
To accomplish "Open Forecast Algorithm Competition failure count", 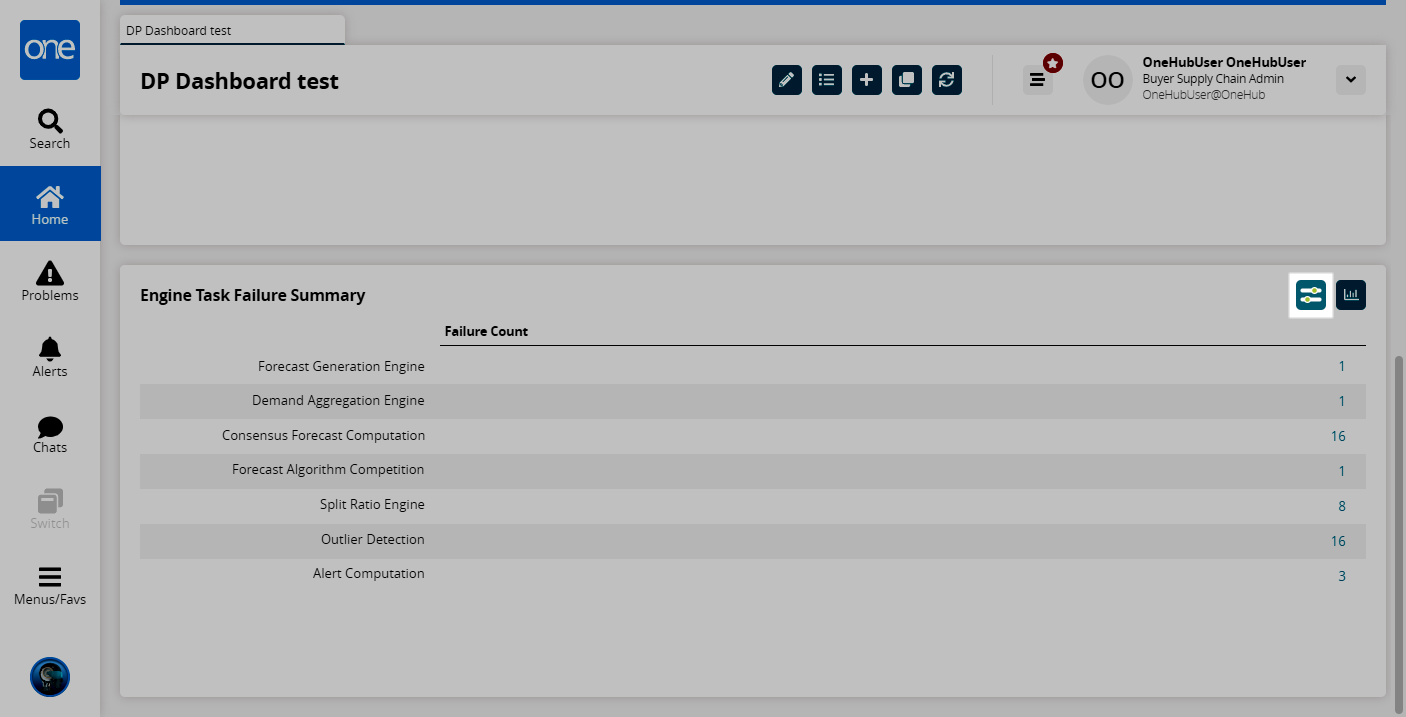I will [1342, 471].
